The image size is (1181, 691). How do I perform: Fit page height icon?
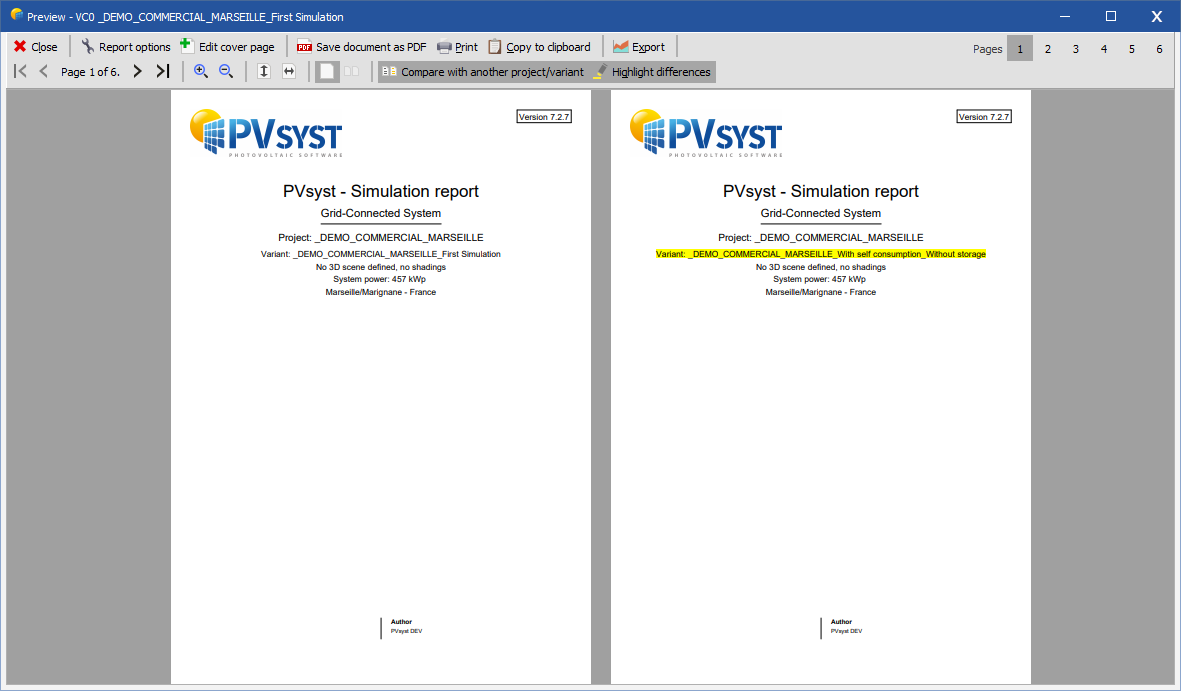[x=264, y=72]
